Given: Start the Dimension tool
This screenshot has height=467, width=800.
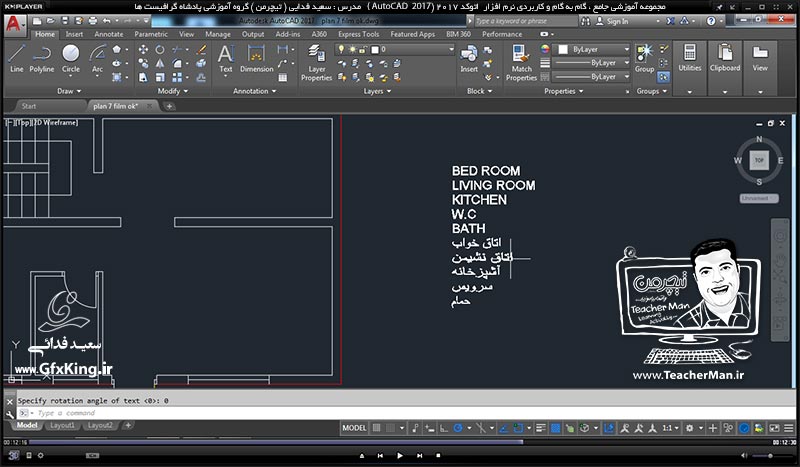Looking at the screenshot, I should tap(257, 59).
